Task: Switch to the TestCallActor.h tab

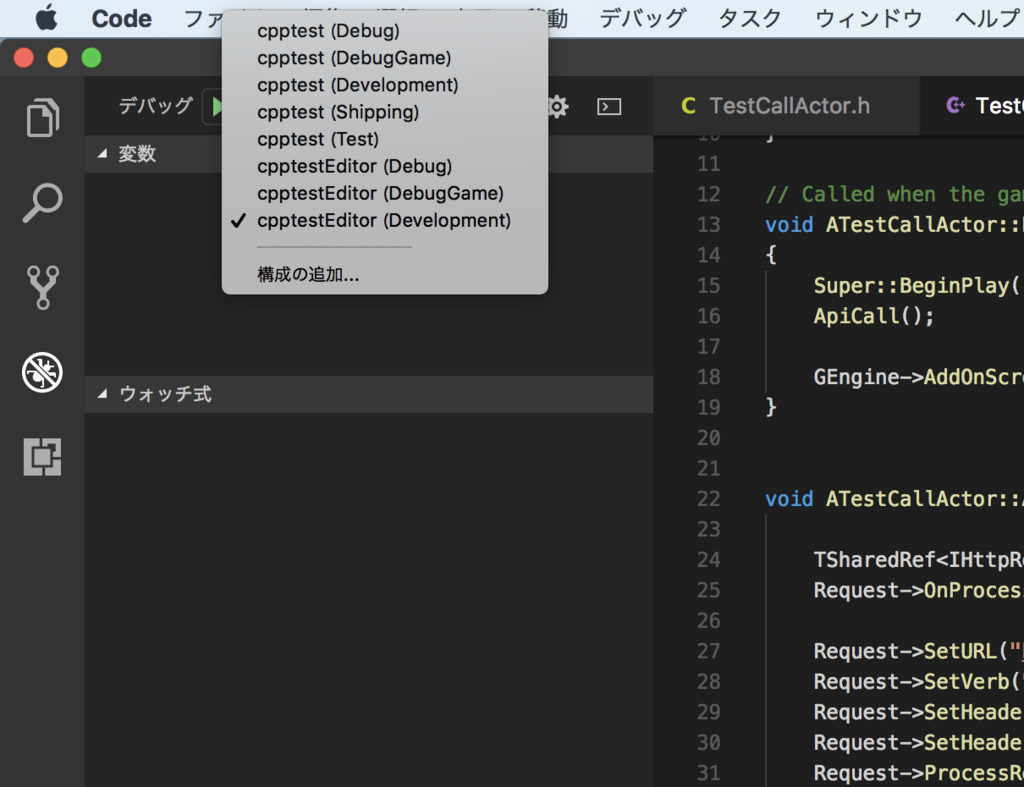Action: point(786,106)
